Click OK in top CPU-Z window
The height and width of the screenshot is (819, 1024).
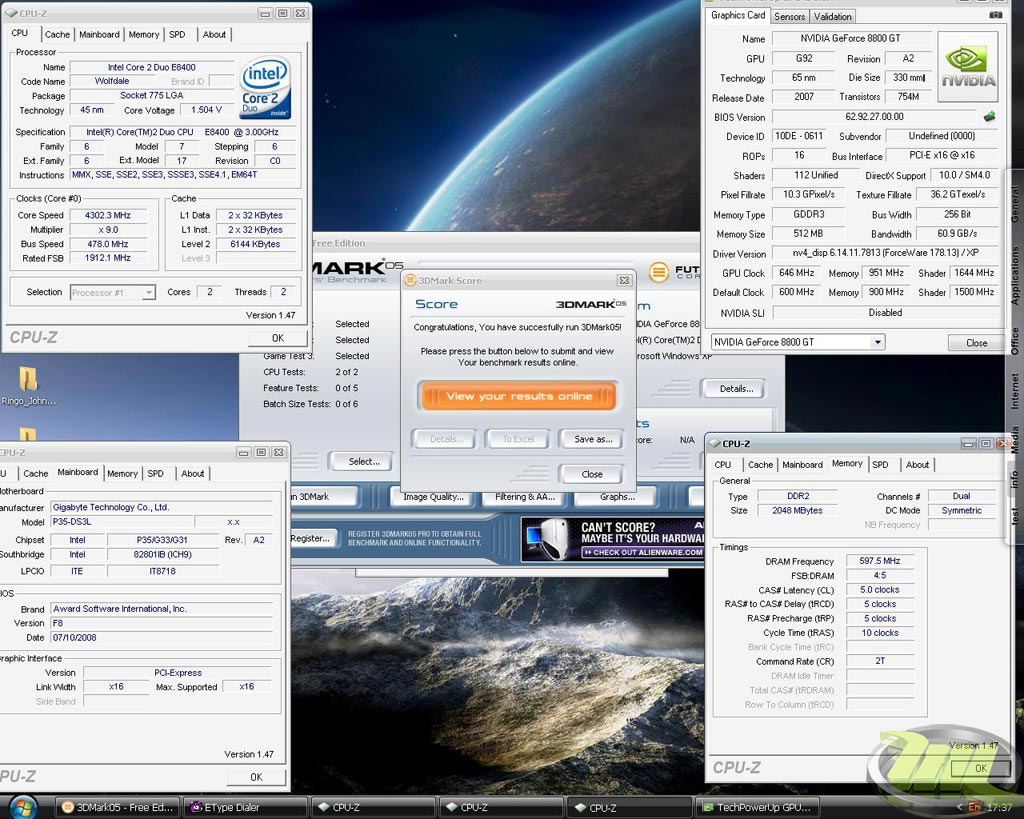coord(278,338)
